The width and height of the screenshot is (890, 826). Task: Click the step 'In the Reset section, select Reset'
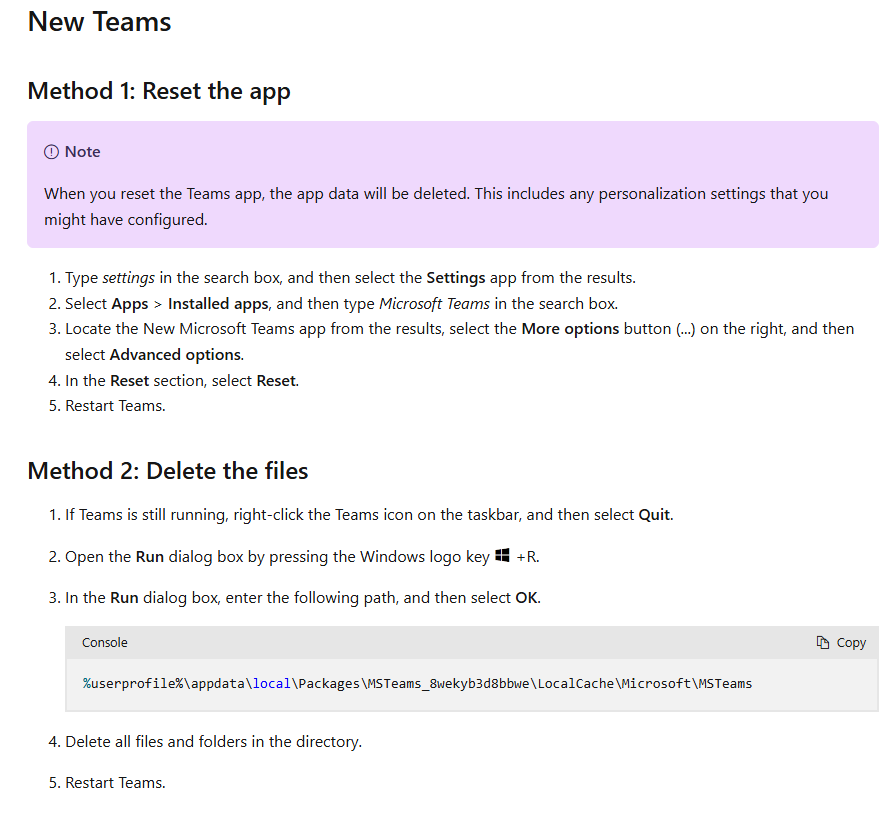coord(182,381)
